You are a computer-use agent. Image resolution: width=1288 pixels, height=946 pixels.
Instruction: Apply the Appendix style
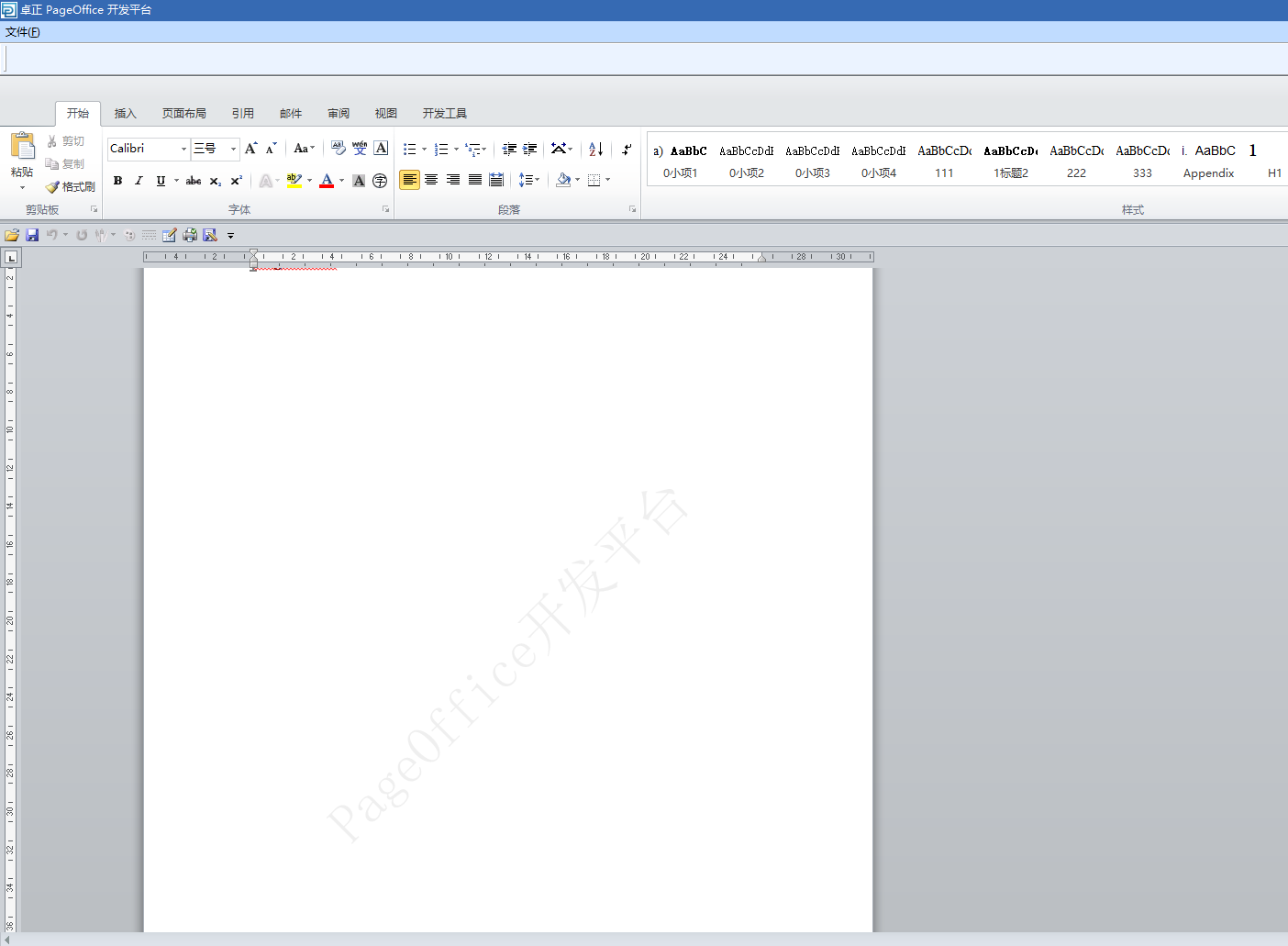(x=1209, y=161)
